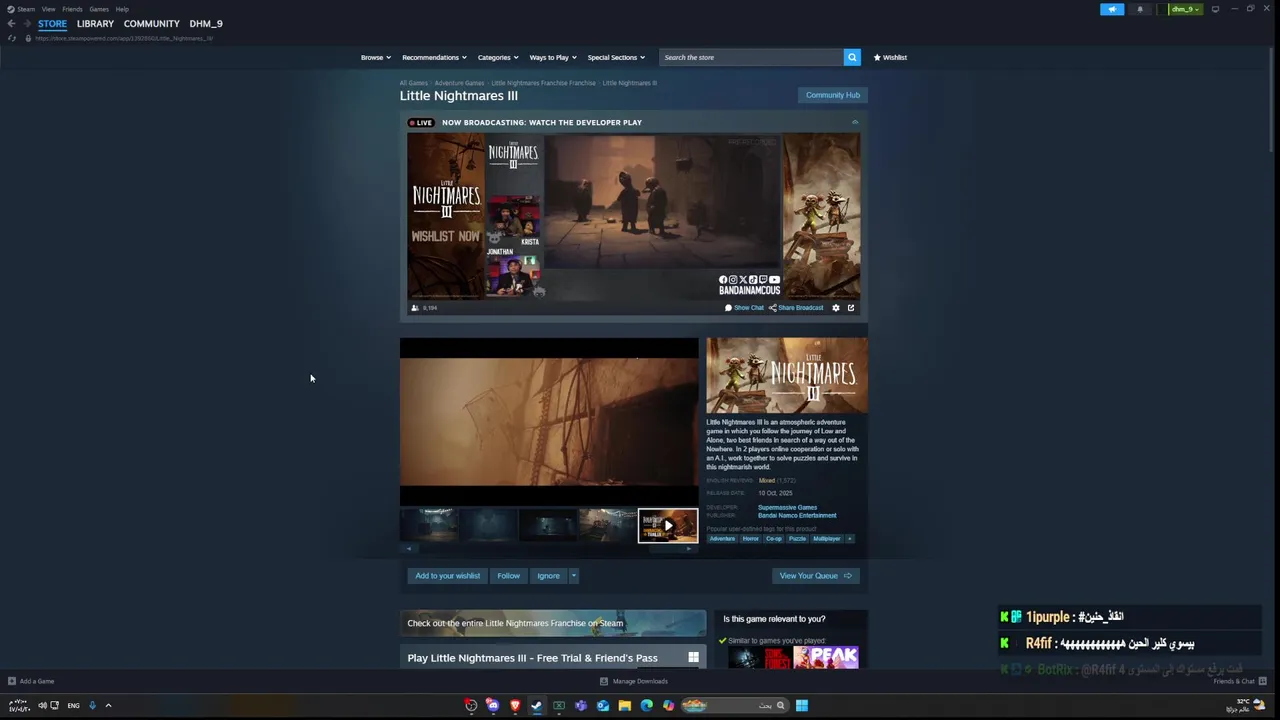Select the Puzzle tag
This screenshot has width=1280, height=720.
[797, 539]
